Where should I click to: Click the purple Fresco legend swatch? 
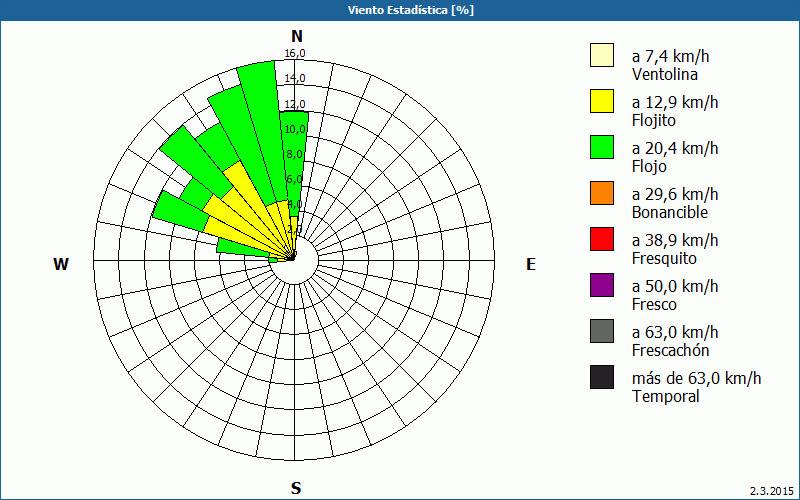602,285
